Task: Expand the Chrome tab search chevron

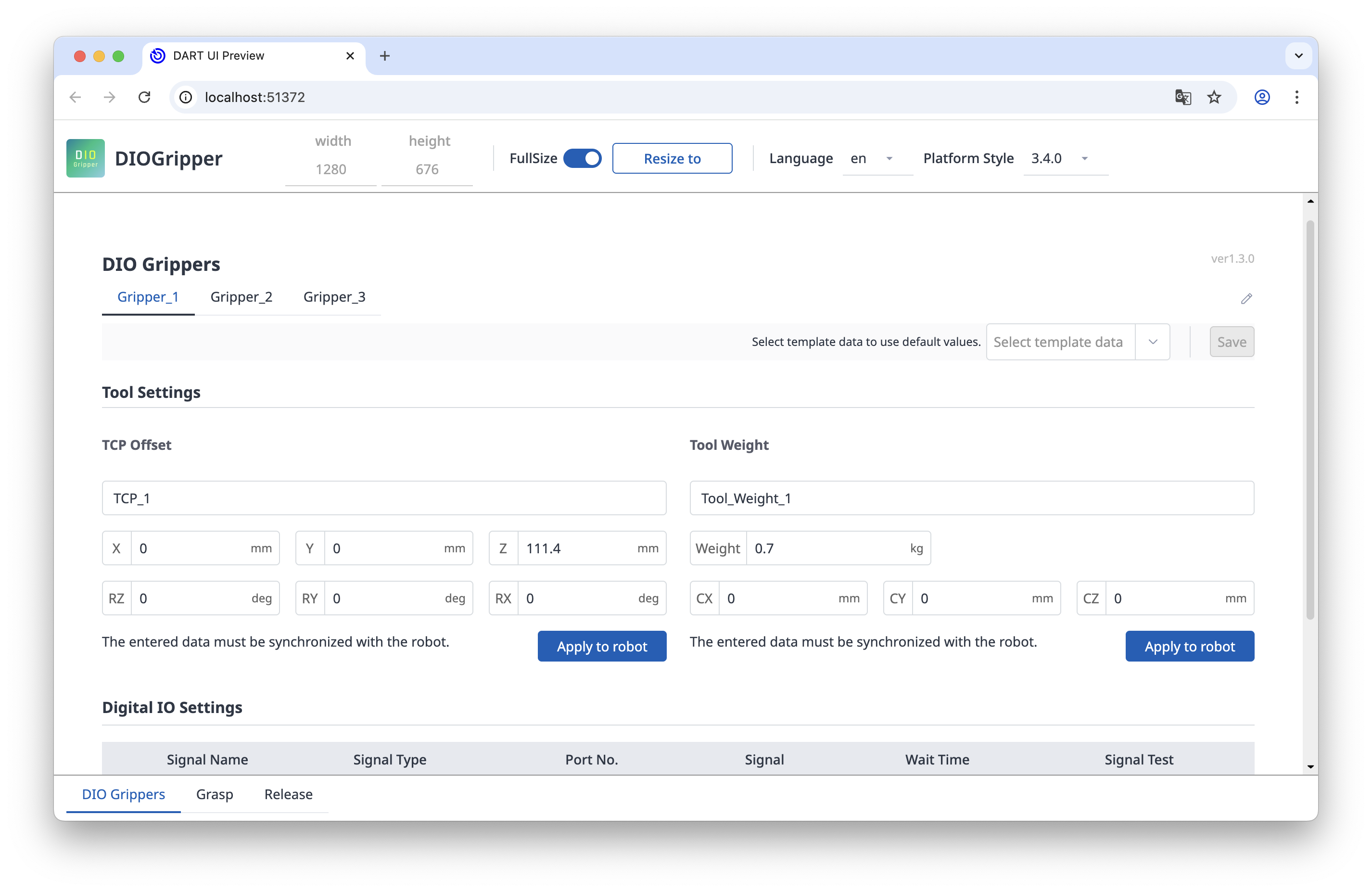Action: (x=1298, y=55)
